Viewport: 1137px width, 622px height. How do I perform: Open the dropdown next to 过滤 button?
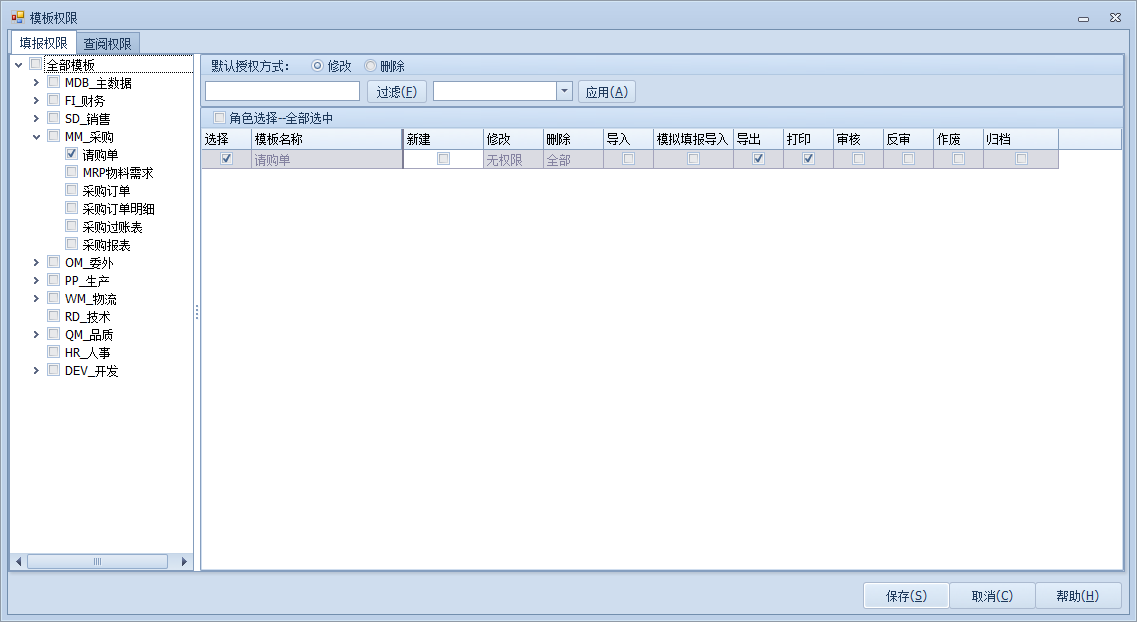pos(564,91)
